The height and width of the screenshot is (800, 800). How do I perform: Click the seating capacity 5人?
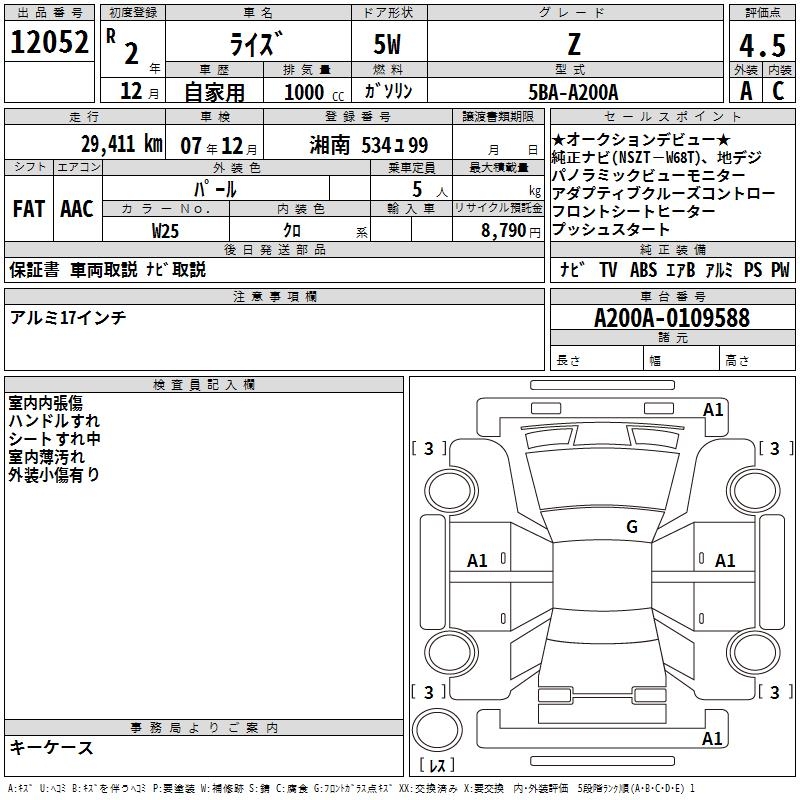(x=430, y=190)
